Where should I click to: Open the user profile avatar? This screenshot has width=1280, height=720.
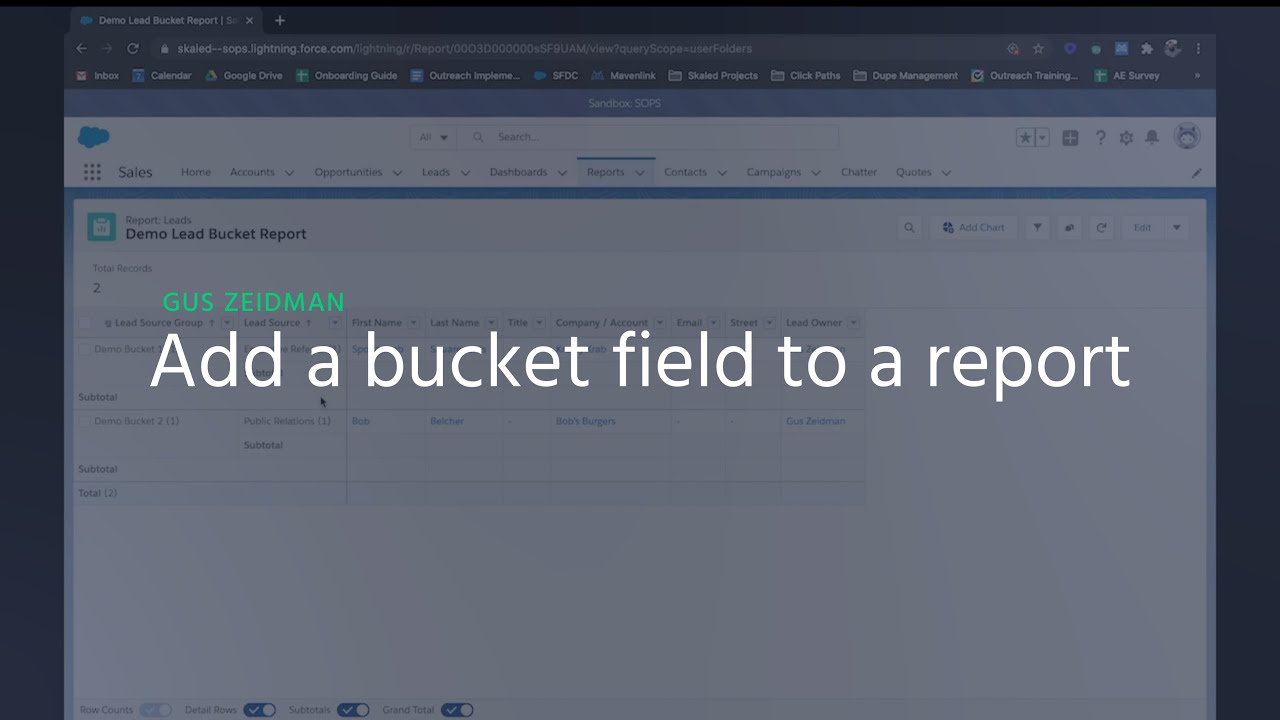(1187, 137)
